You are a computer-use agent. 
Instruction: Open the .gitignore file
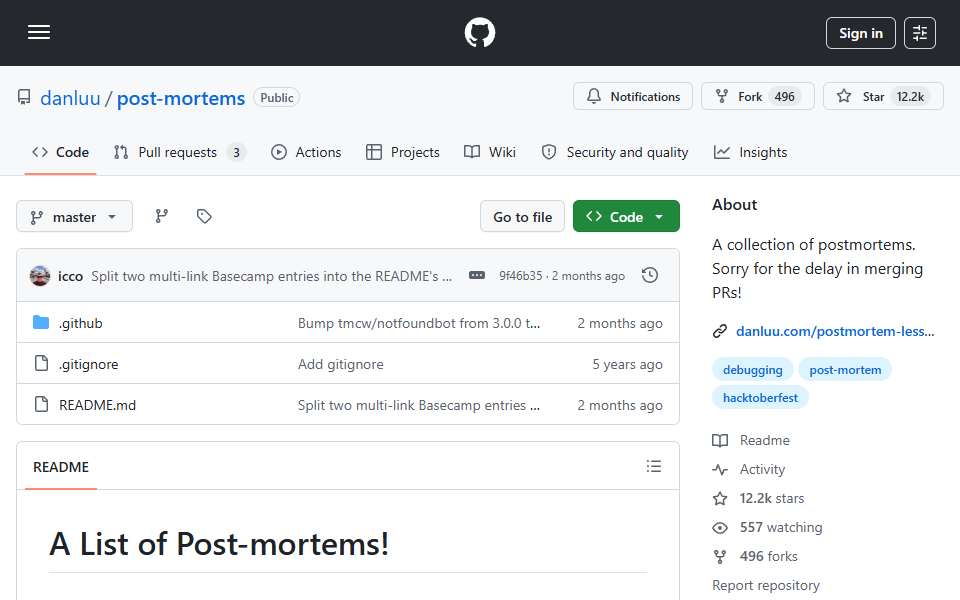tap(89, 364)
